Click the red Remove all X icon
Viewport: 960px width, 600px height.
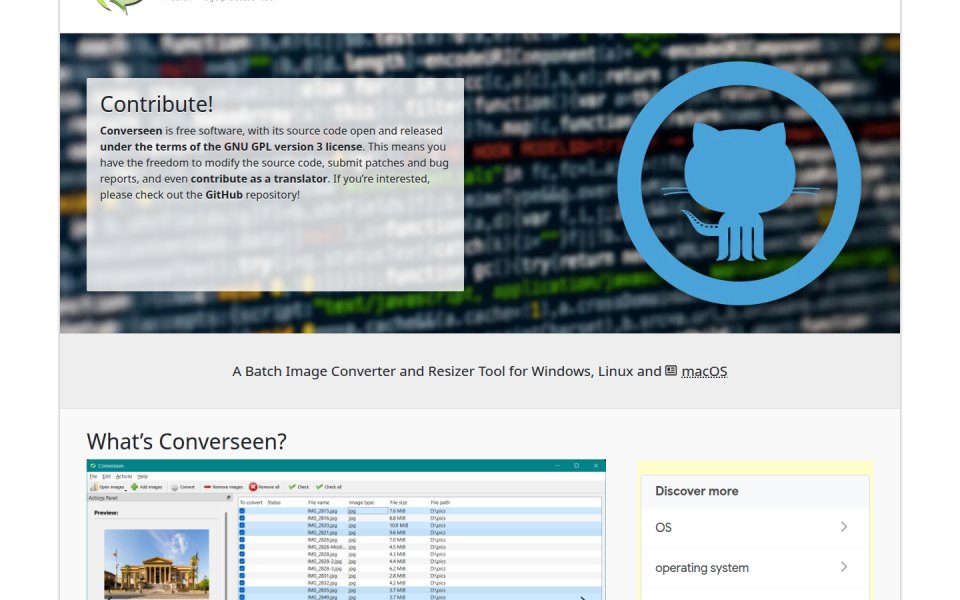253,487
